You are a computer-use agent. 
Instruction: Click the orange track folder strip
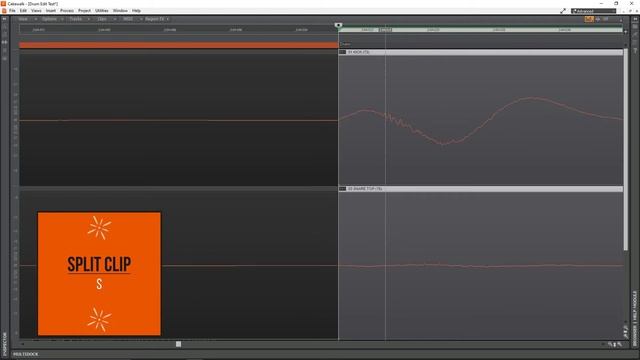[178, 45]
